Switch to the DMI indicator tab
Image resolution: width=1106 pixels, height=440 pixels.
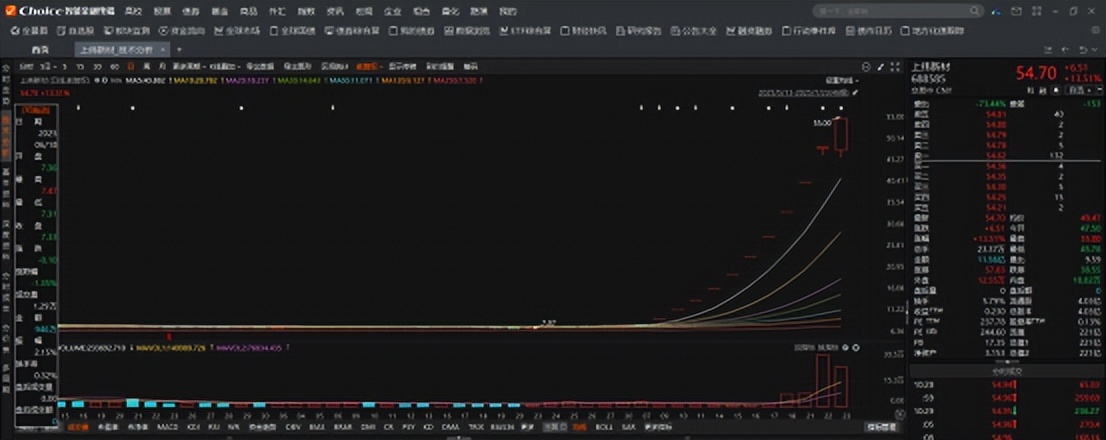coord(367,427)
